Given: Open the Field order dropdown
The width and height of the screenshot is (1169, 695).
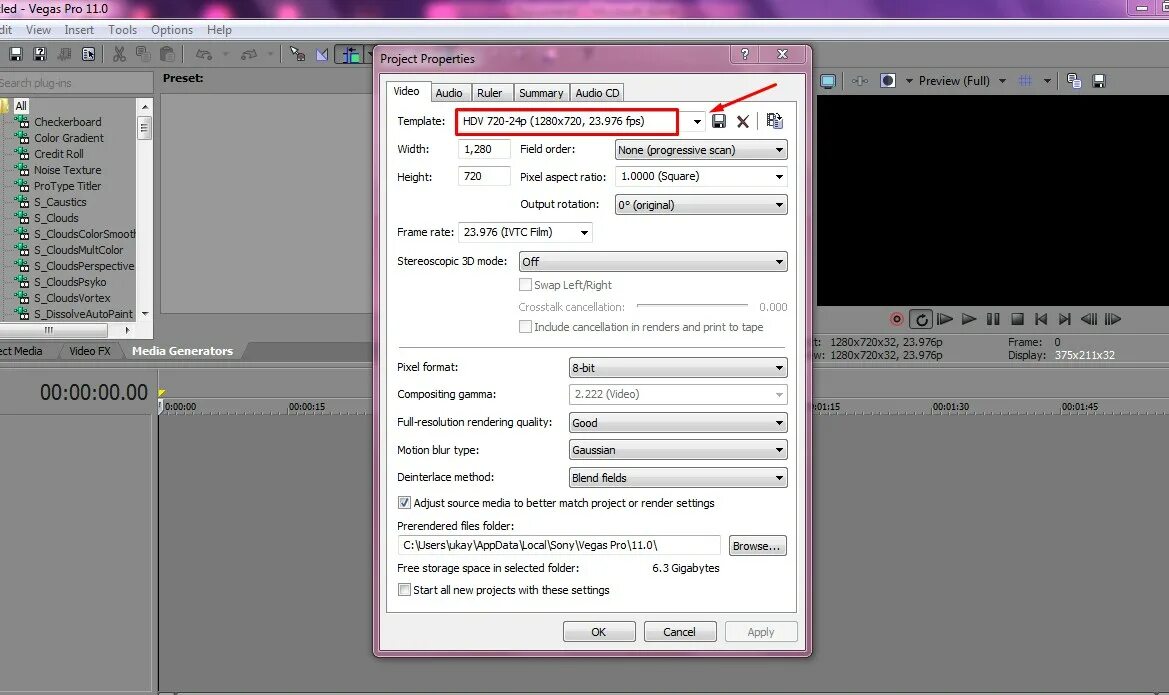Looking at the screenshot, I should click(x=701, y=150).
